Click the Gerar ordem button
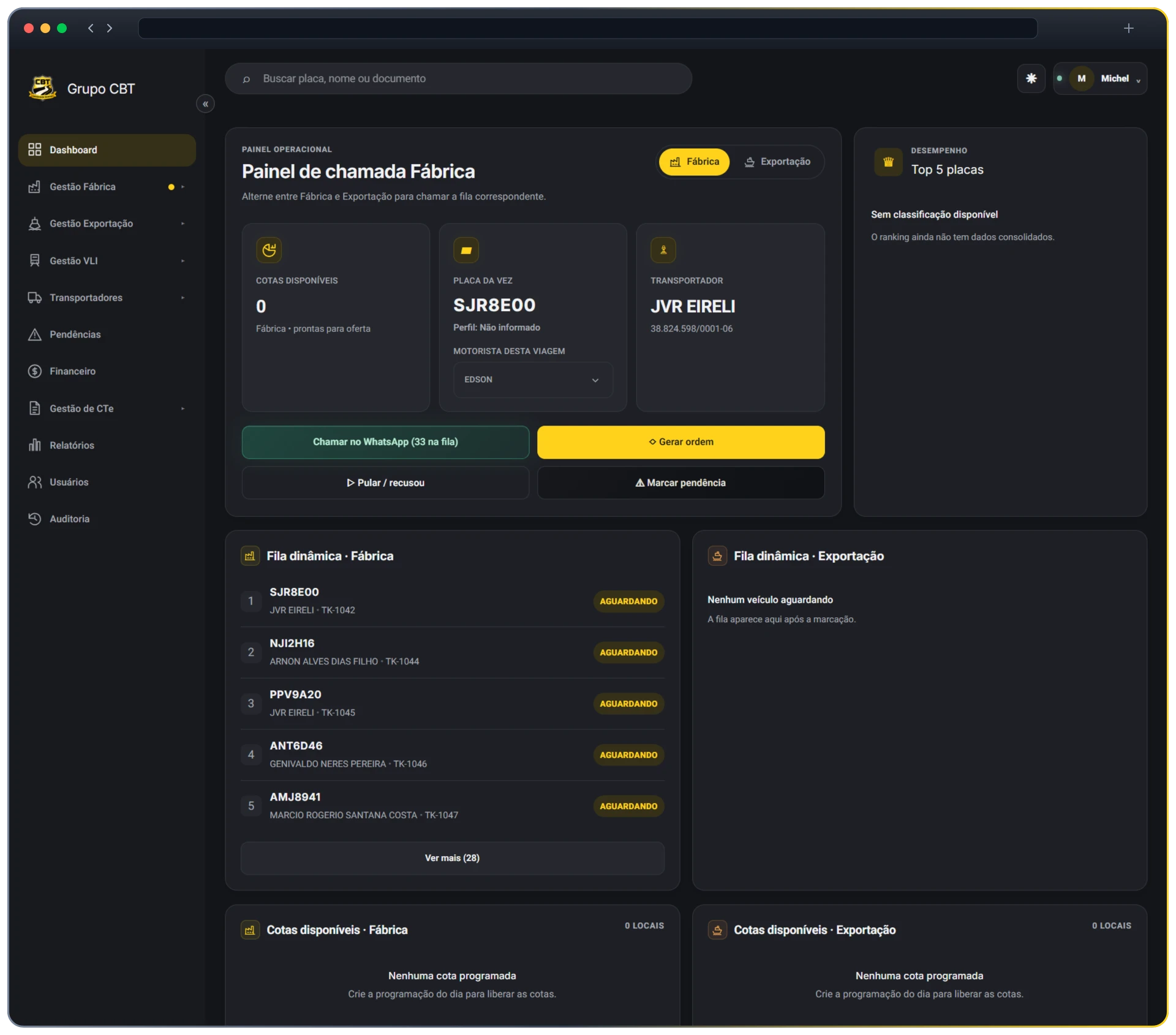Image resolution: width=1176 pixels, height=1035 pixels. pyautogui.click(x=680, y=442)
